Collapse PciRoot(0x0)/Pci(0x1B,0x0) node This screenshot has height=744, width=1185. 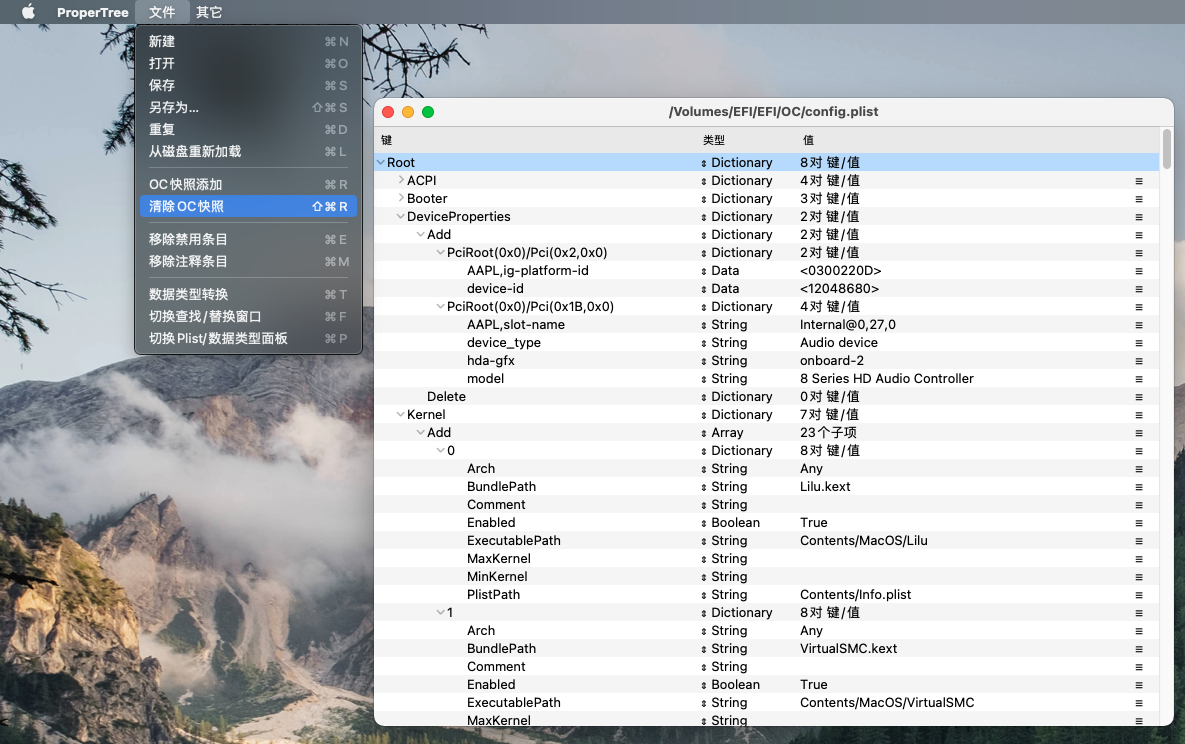[441, 306]
